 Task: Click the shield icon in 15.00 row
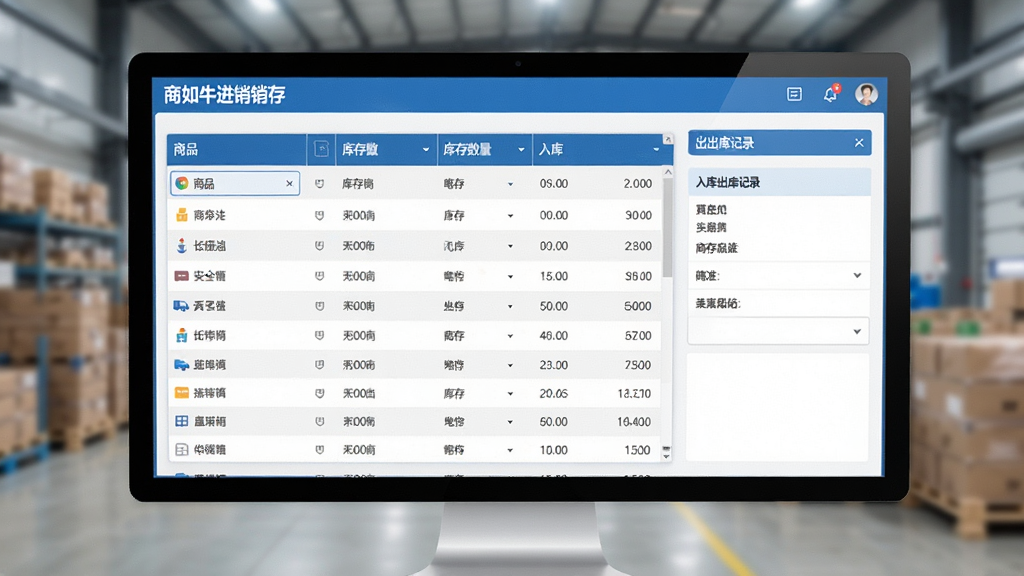pyautogui.click(x=319, y=276)
